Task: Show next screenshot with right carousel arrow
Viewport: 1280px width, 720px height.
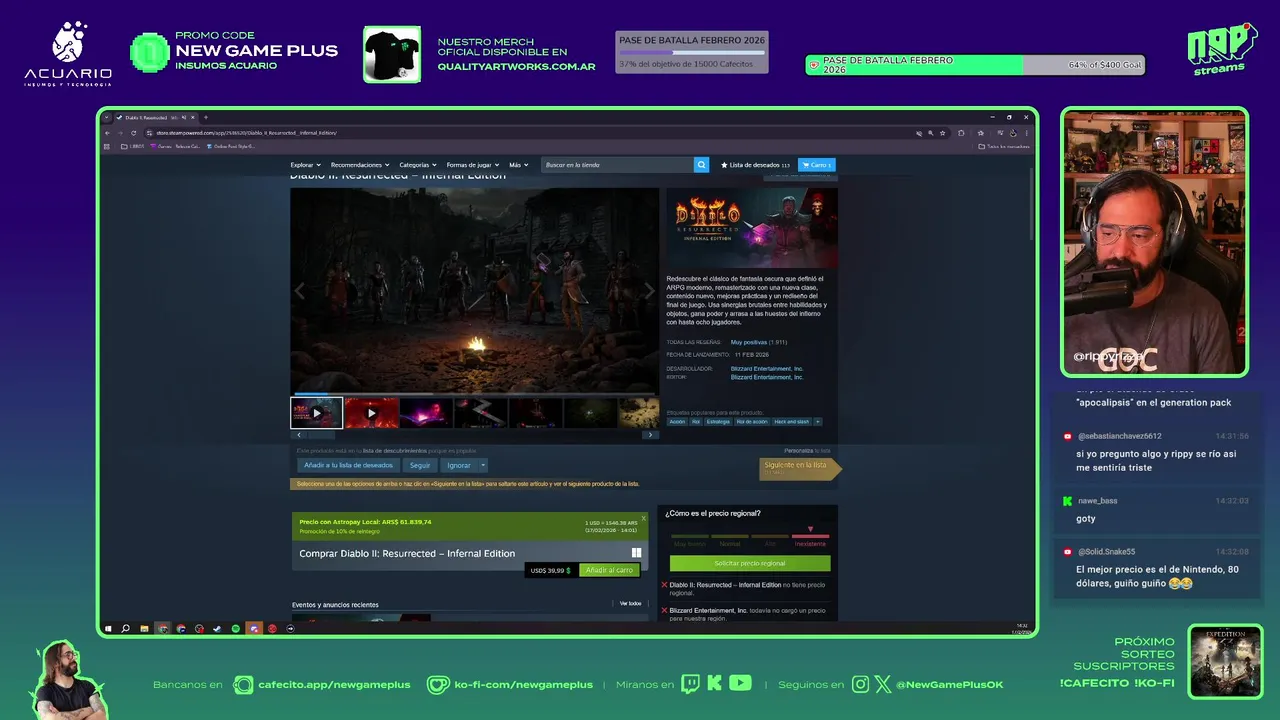Action: [650, 291]
